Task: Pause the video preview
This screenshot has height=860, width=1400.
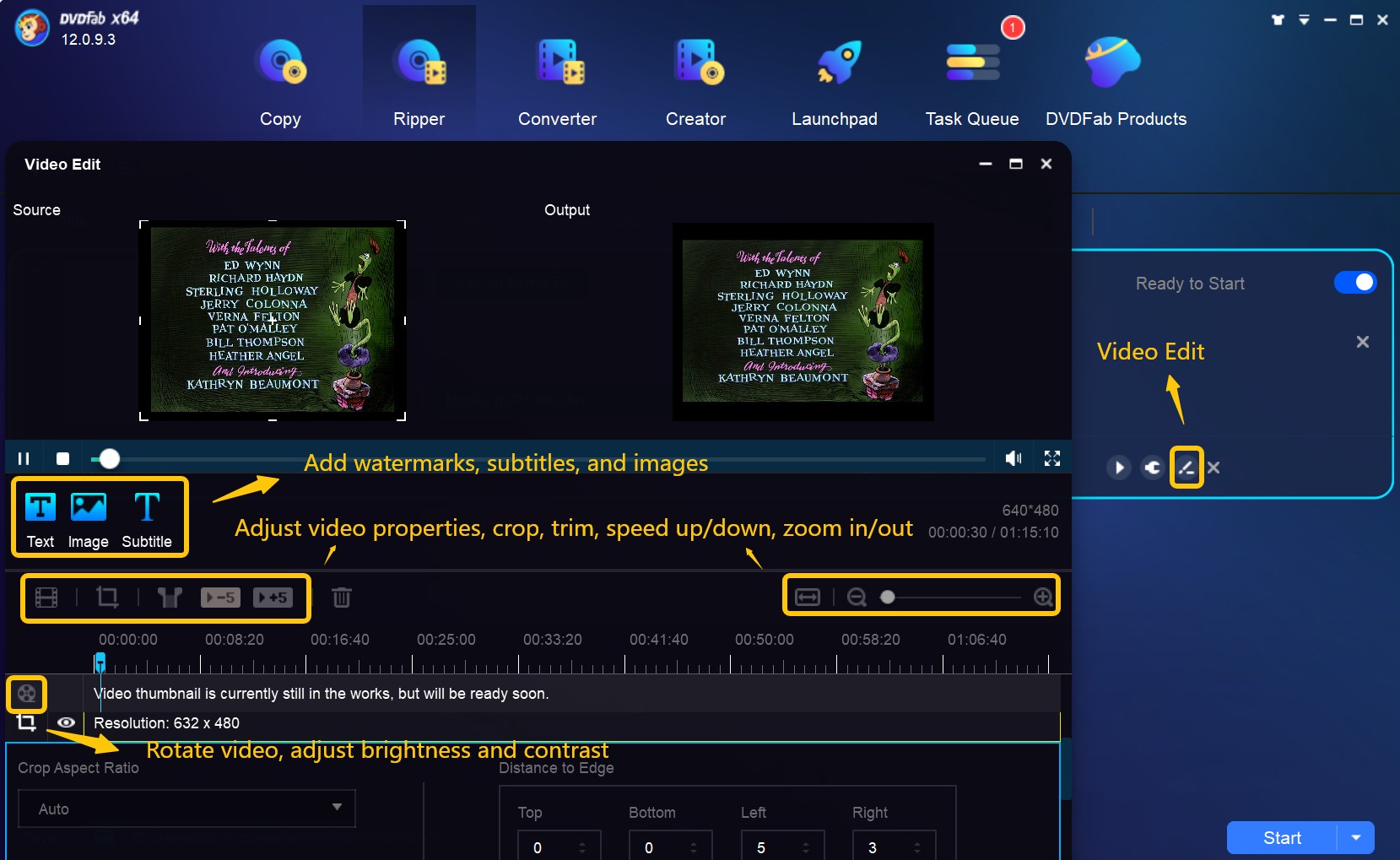Action: (x=24, y=458)
